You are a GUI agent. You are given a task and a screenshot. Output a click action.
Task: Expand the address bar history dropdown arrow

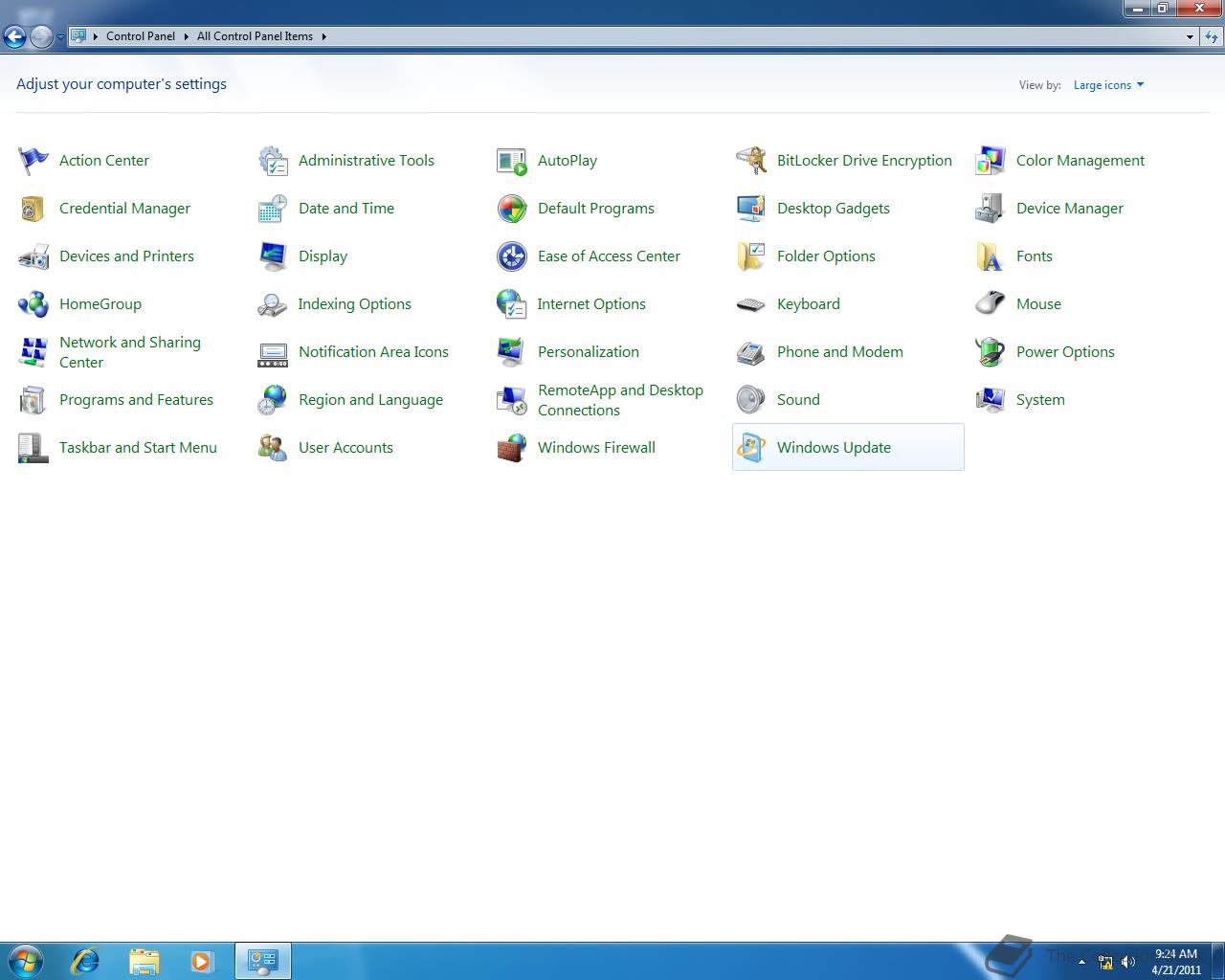(x=1190, y=36)
